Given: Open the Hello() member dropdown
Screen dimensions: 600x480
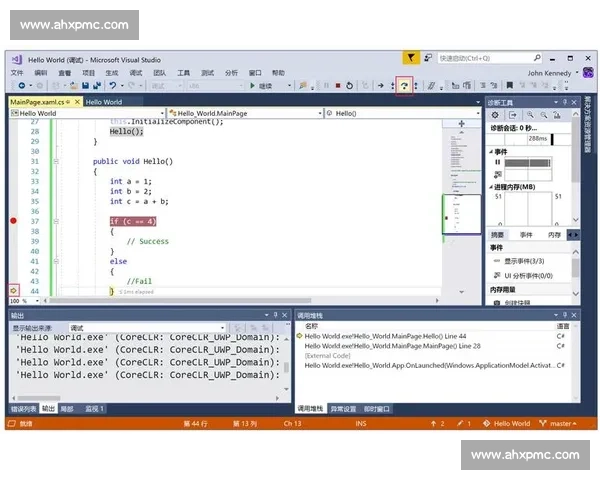Looking at the screenshot, I should [x=478, y=113].
